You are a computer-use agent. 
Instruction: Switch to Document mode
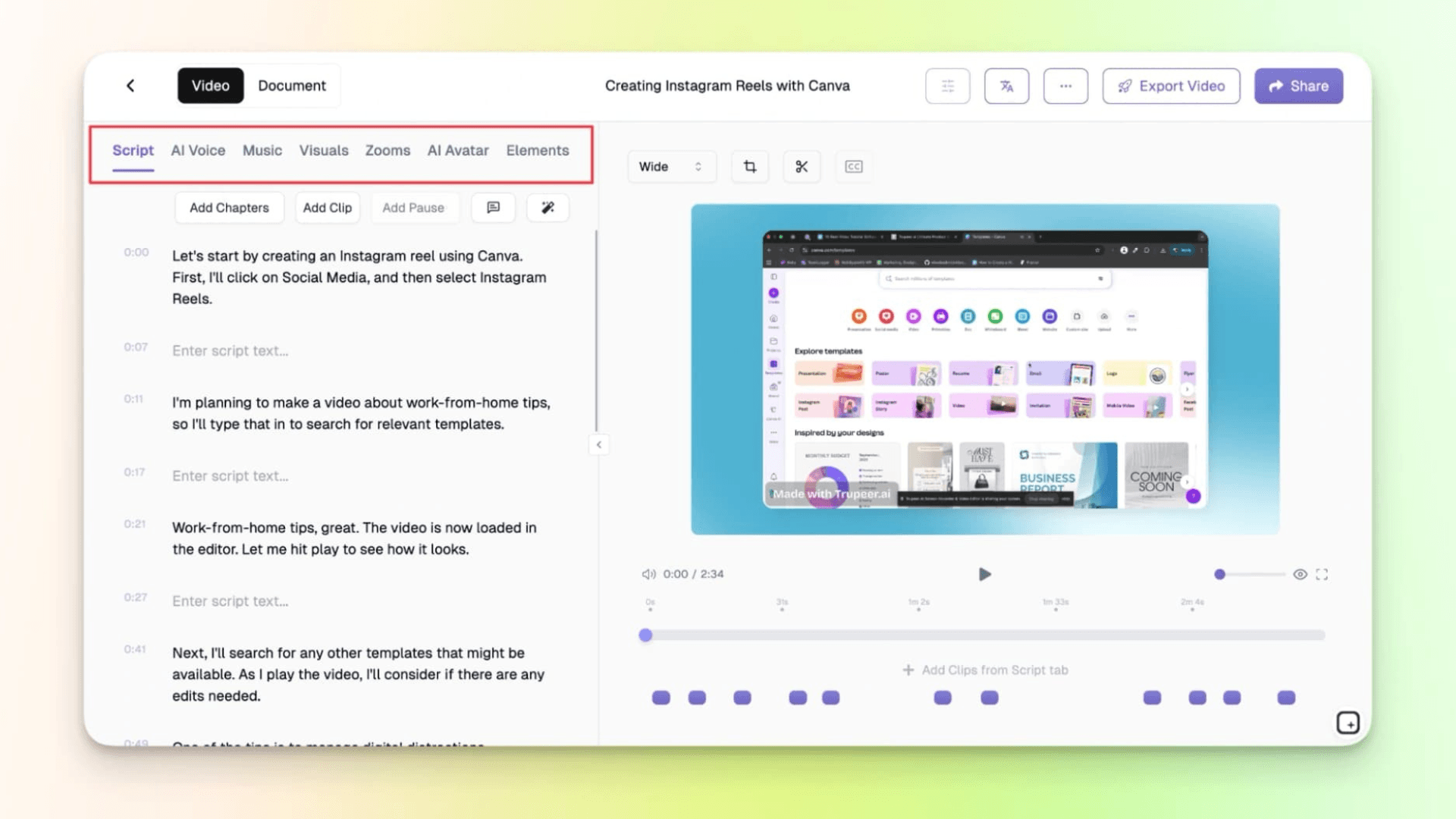tap(292, 86)
